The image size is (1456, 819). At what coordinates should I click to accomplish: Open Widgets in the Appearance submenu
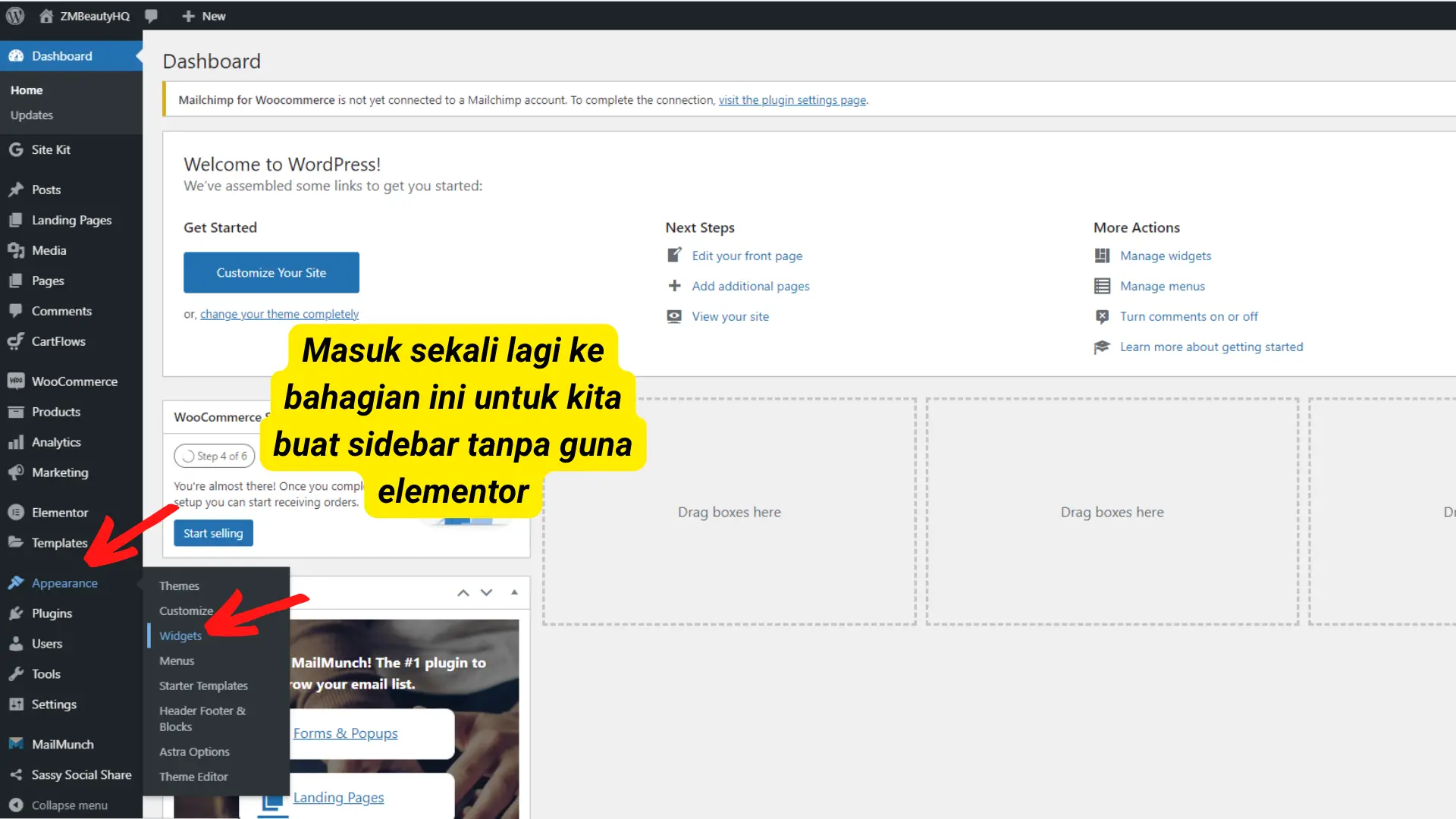click(x=180, y=635)
